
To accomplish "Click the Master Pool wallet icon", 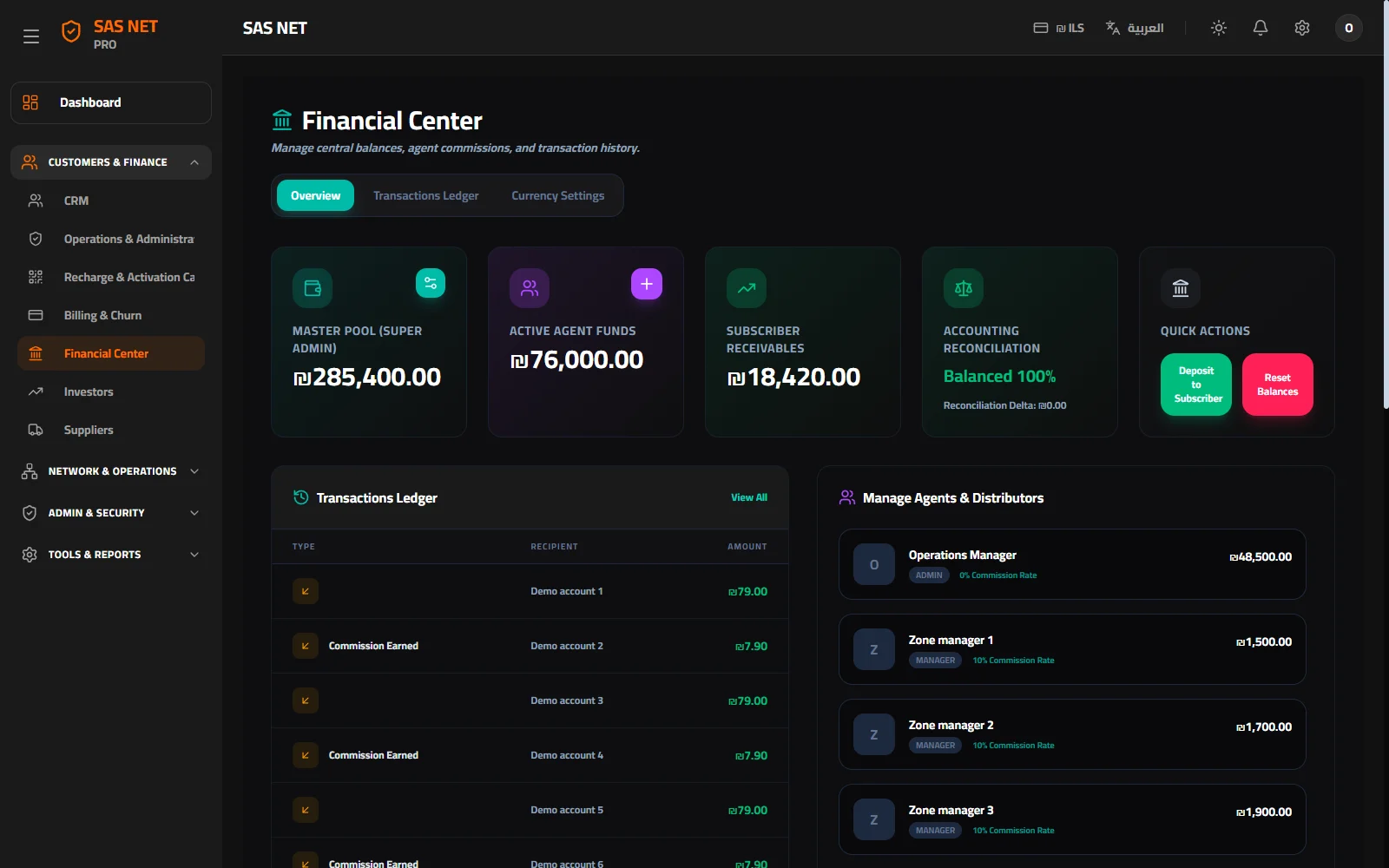I will pos(313,288).
